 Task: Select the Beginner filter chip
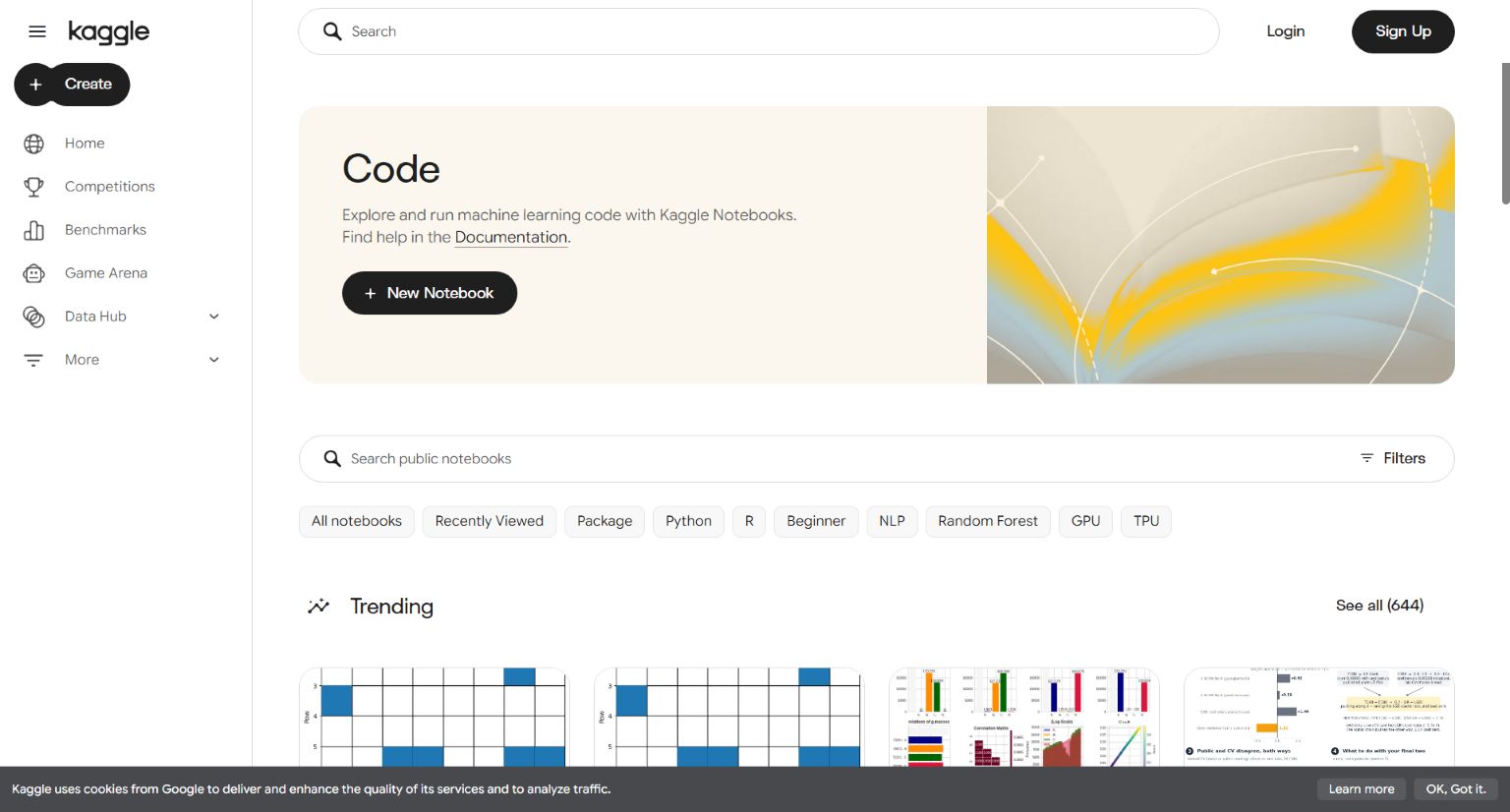816,521
